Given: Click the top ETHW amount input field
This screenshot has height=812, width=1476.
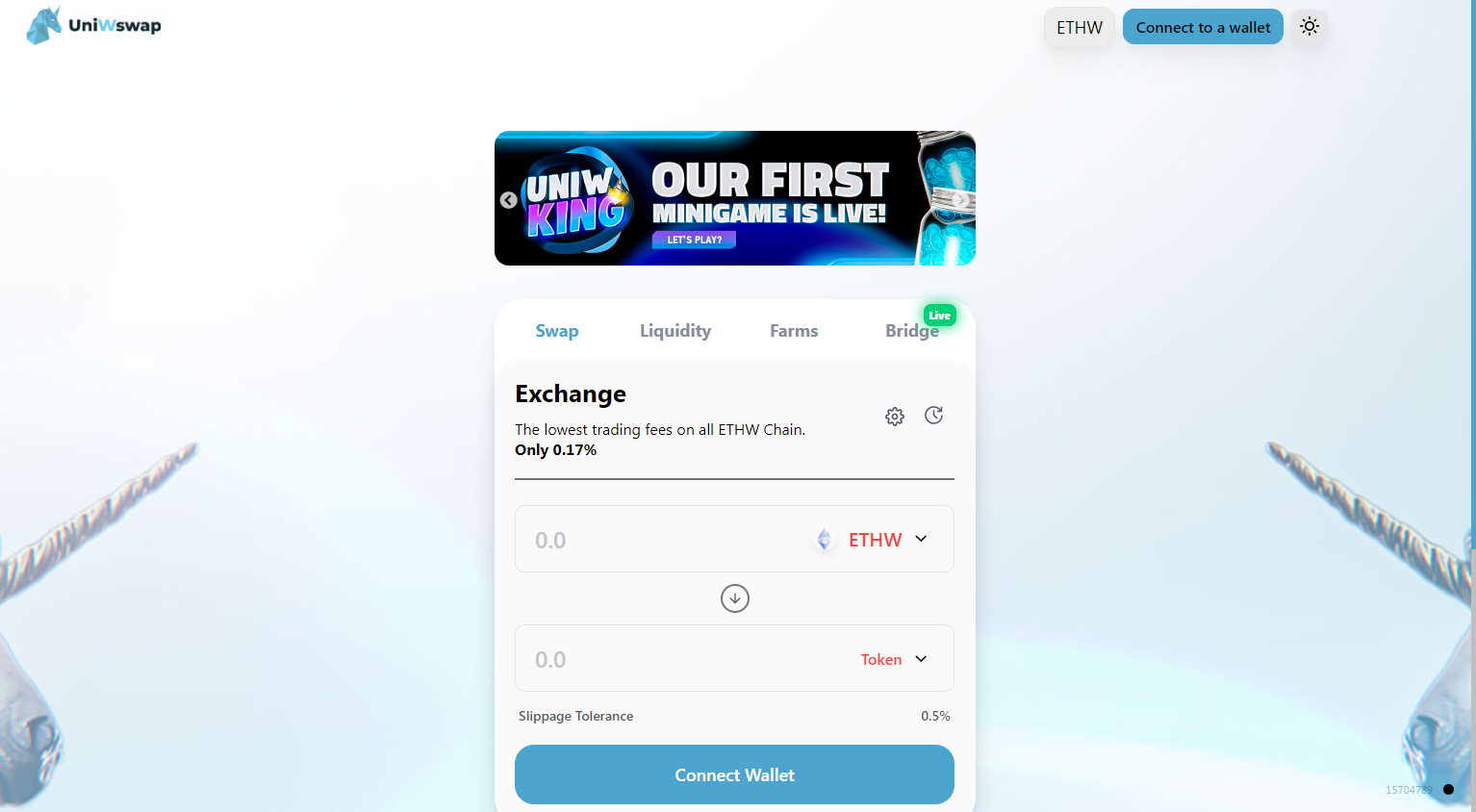Looking at the screenshot, I should [664, 540].
